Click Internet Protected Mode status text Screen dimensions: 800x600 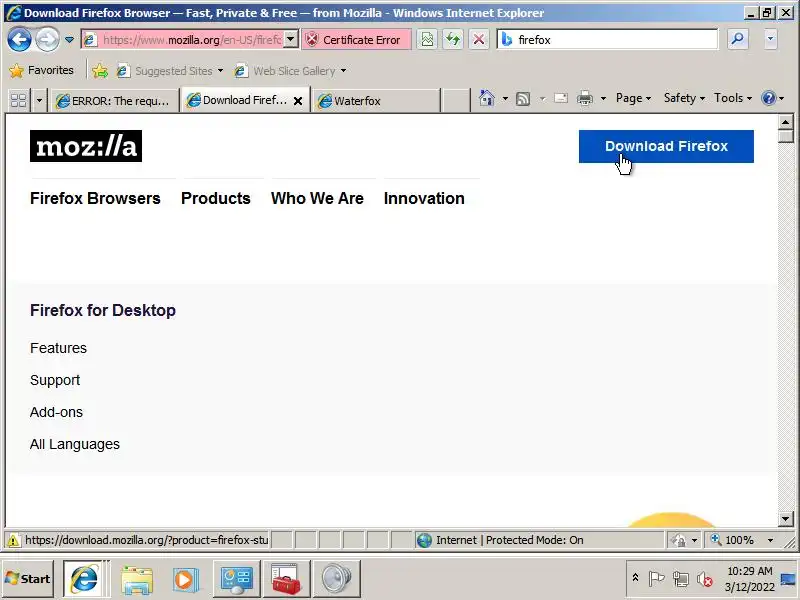pos(509,540)
